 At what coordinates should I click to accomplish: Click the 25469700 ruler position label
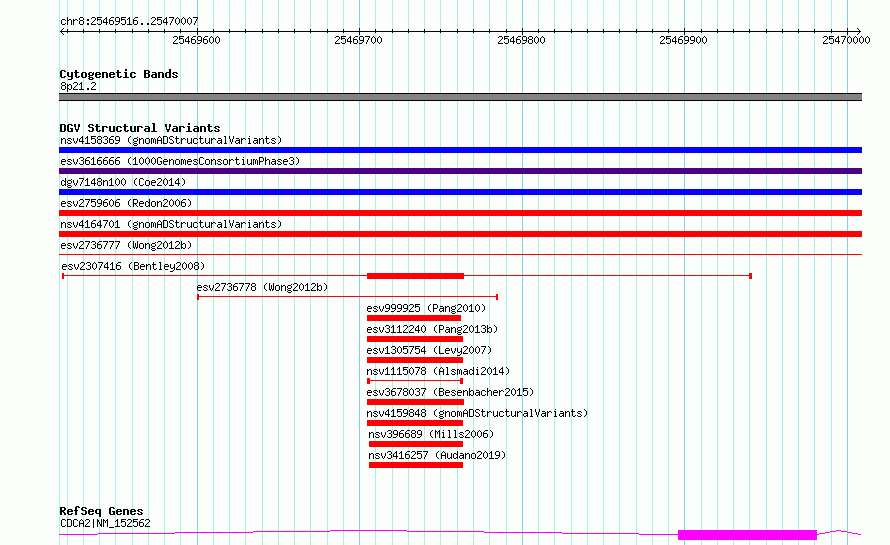pyautogui.click(x=358, y=40)
